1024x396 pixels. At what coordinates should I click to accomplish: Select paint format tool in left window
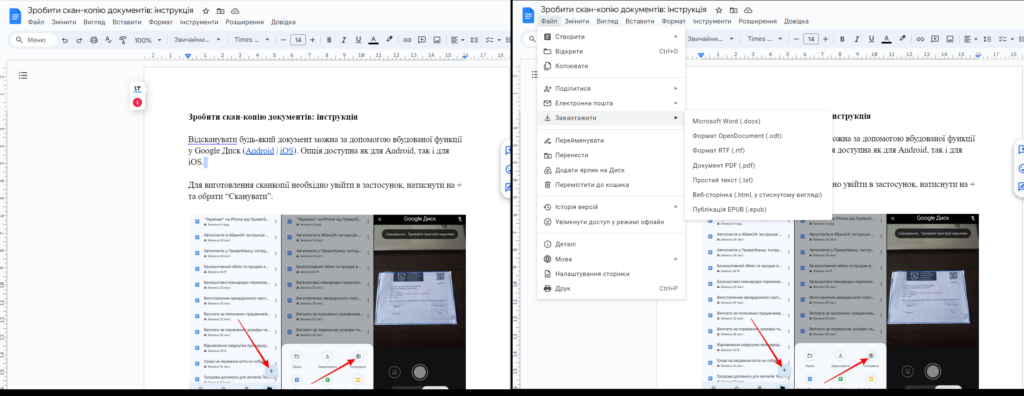coord(122,40)
